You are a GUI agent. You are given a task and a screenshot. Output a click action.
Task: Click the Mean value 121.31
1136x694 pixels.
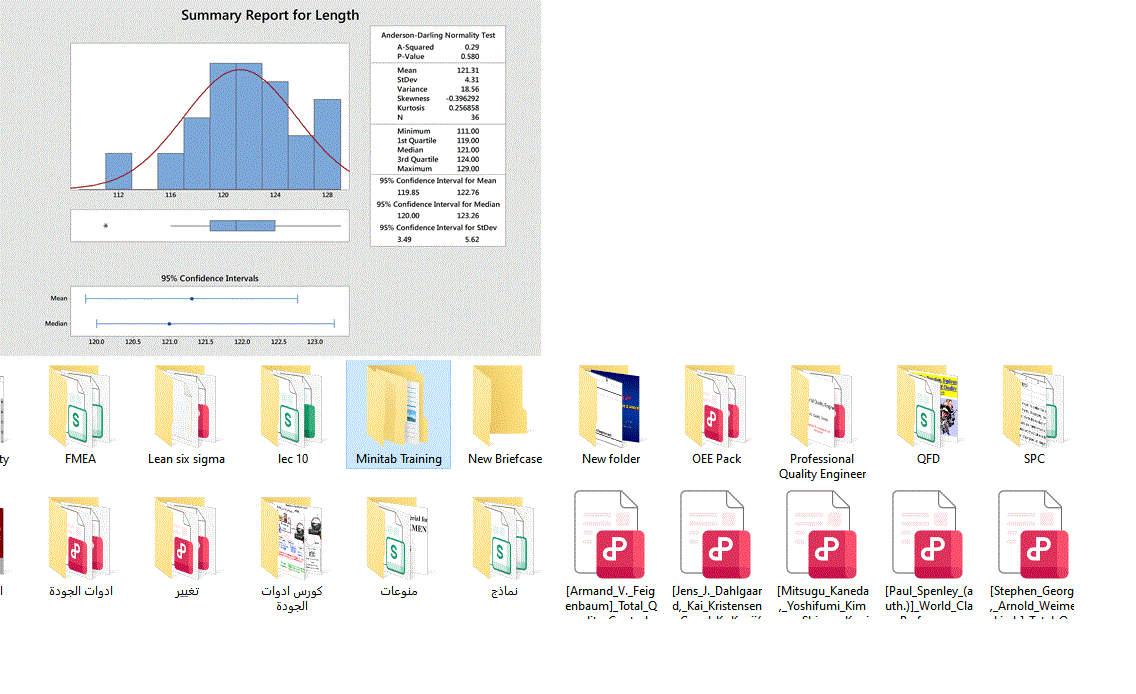pos(467,70)
